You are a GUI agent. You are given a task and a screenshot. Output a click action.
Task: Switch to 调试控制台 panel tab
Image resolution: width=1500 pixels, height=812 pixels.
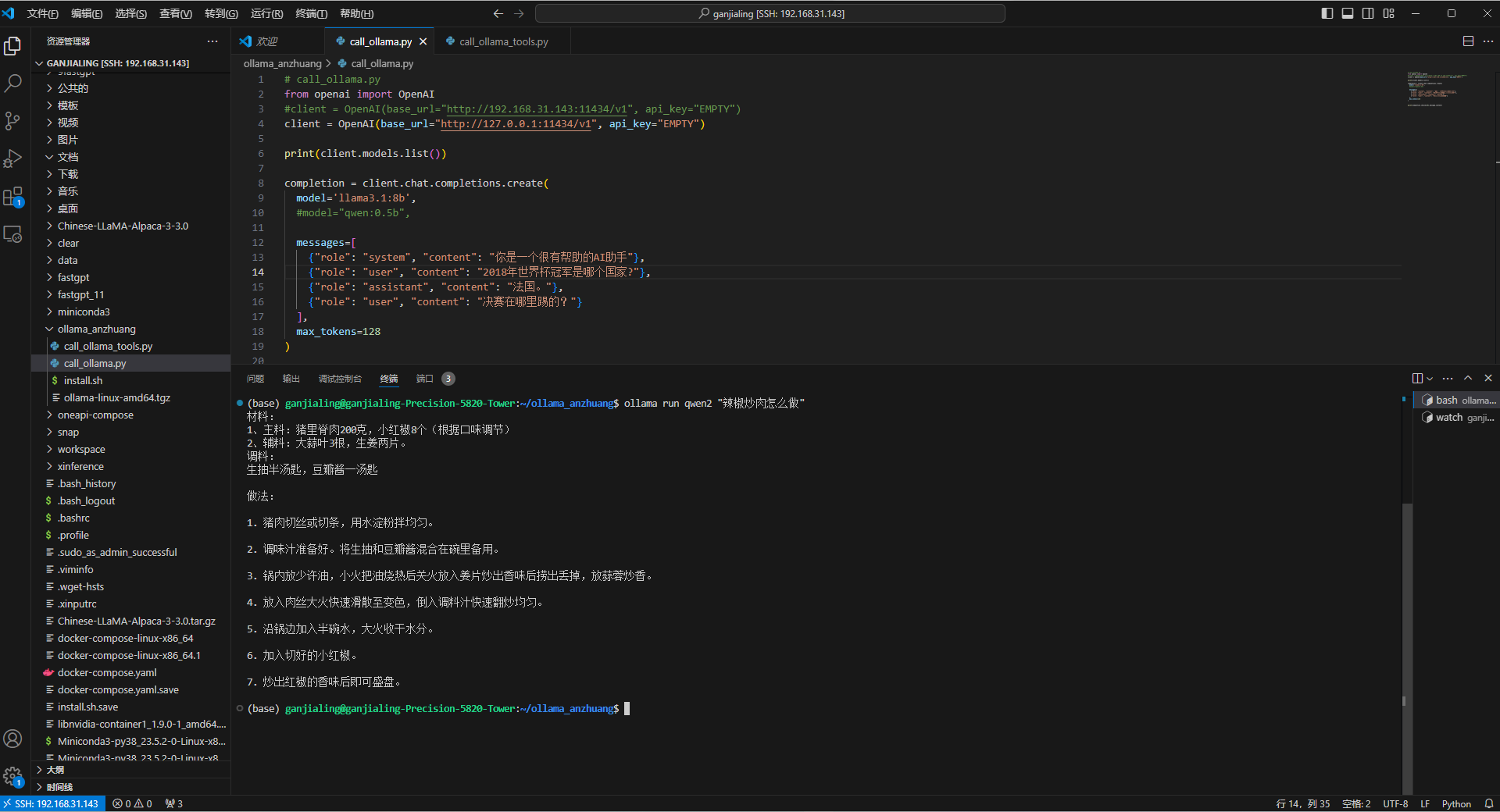pos(340,379)
